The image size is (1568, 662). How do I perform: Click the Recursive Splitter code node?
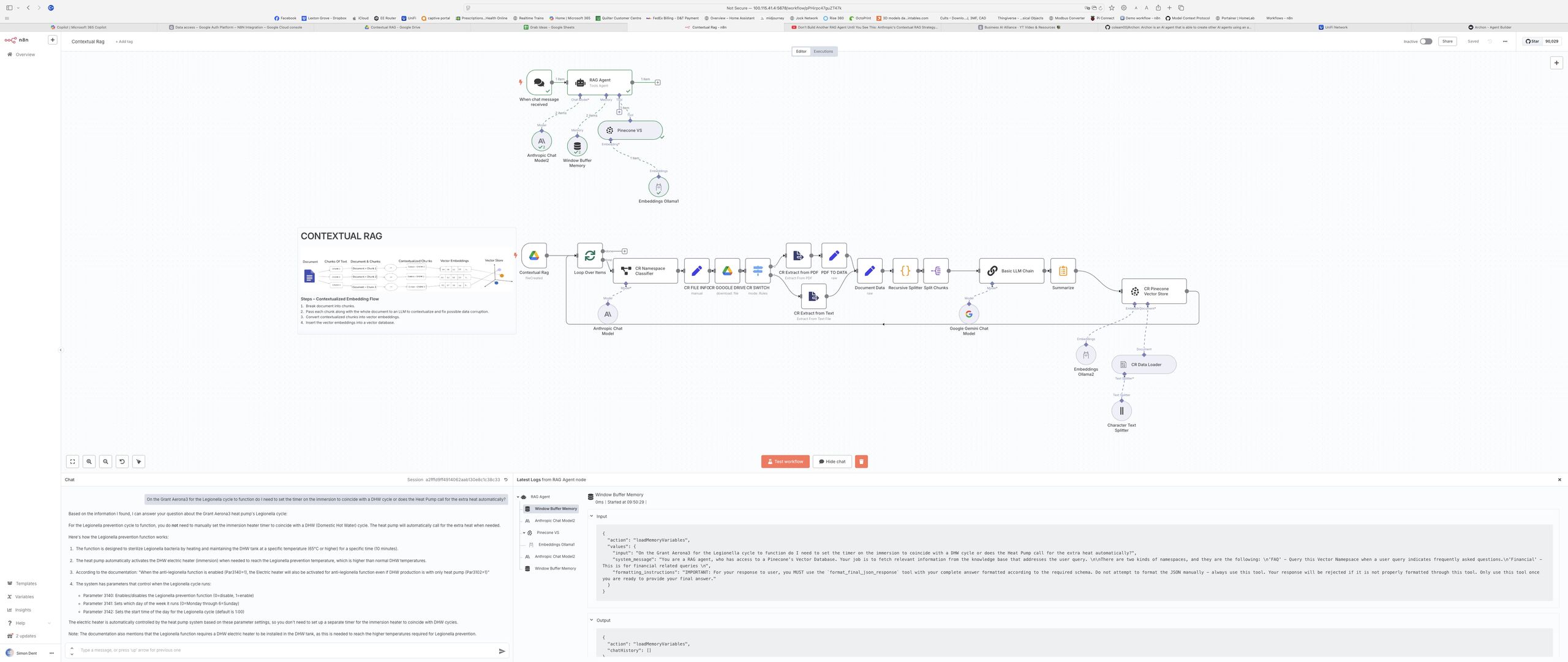(905, 271)
